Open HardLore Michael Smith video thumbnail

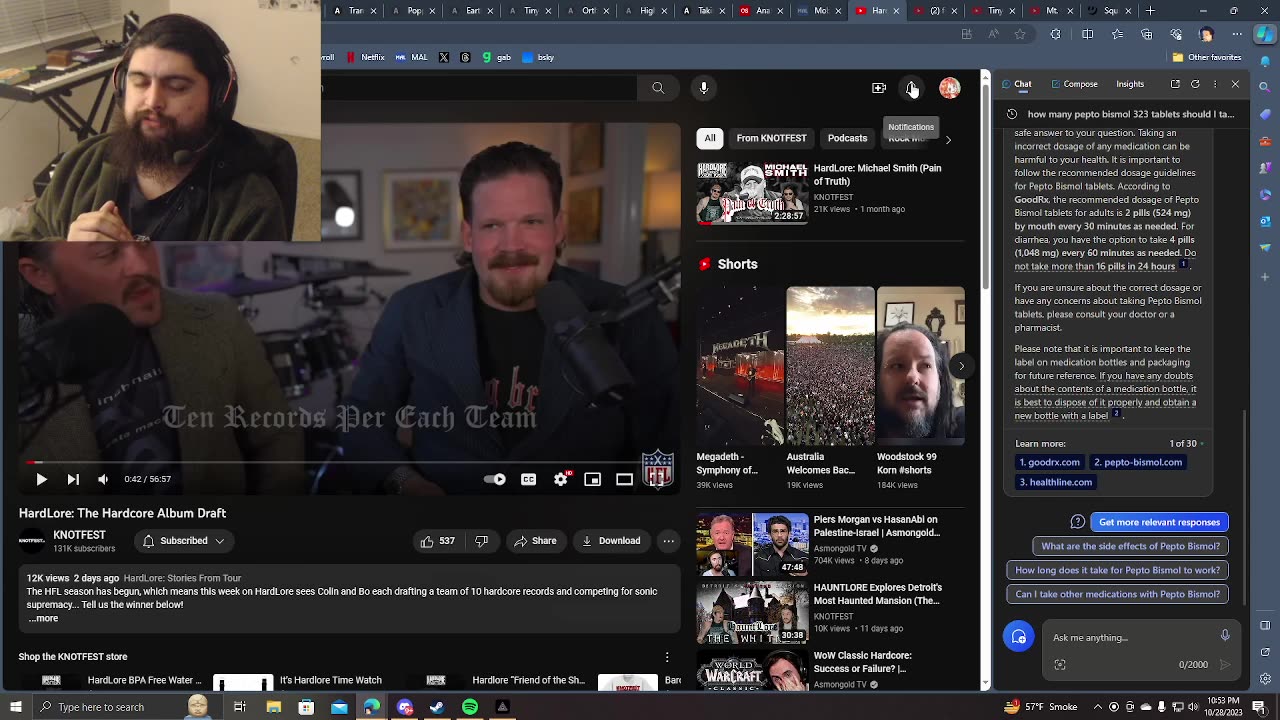[x=752, y=193]
